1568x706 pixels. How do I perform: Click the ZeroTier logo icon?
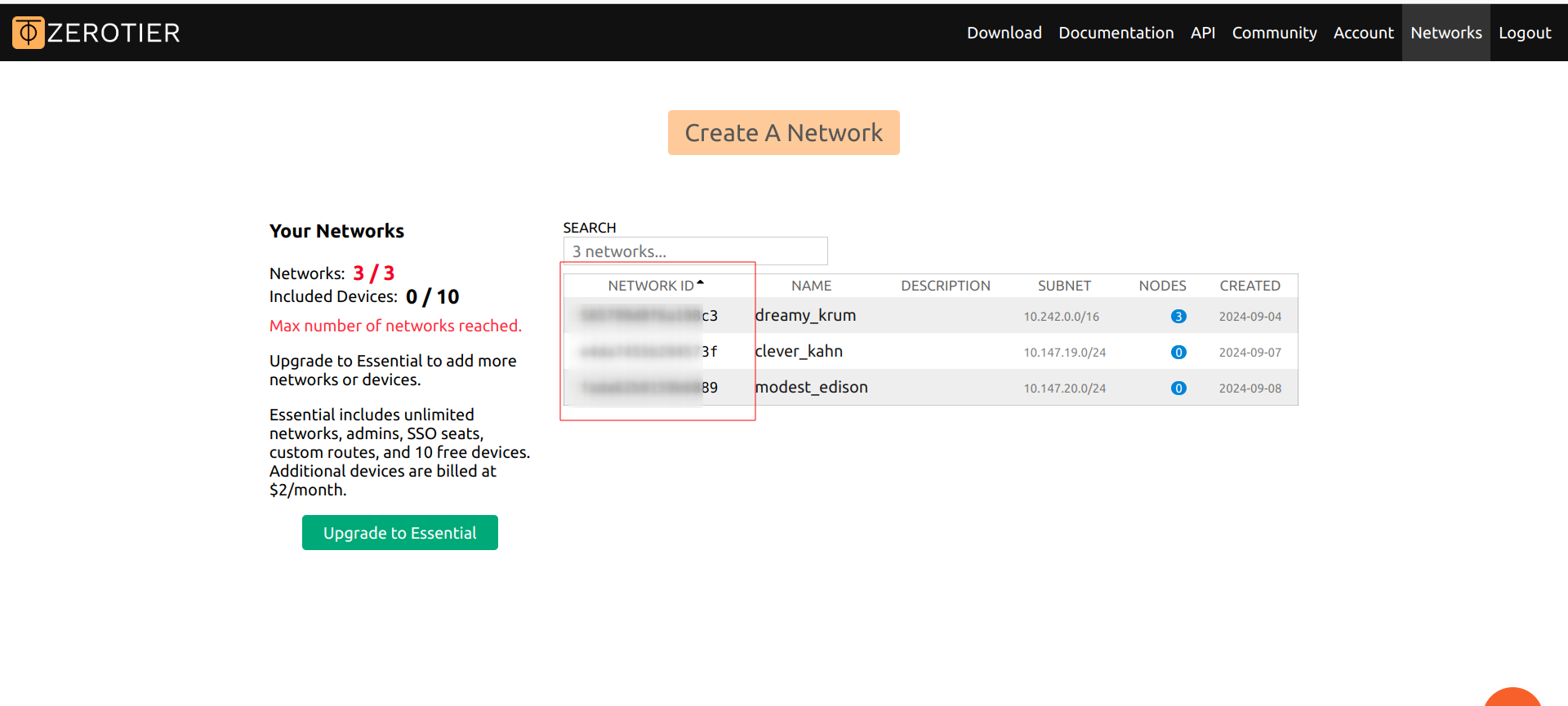pos(29,33)
